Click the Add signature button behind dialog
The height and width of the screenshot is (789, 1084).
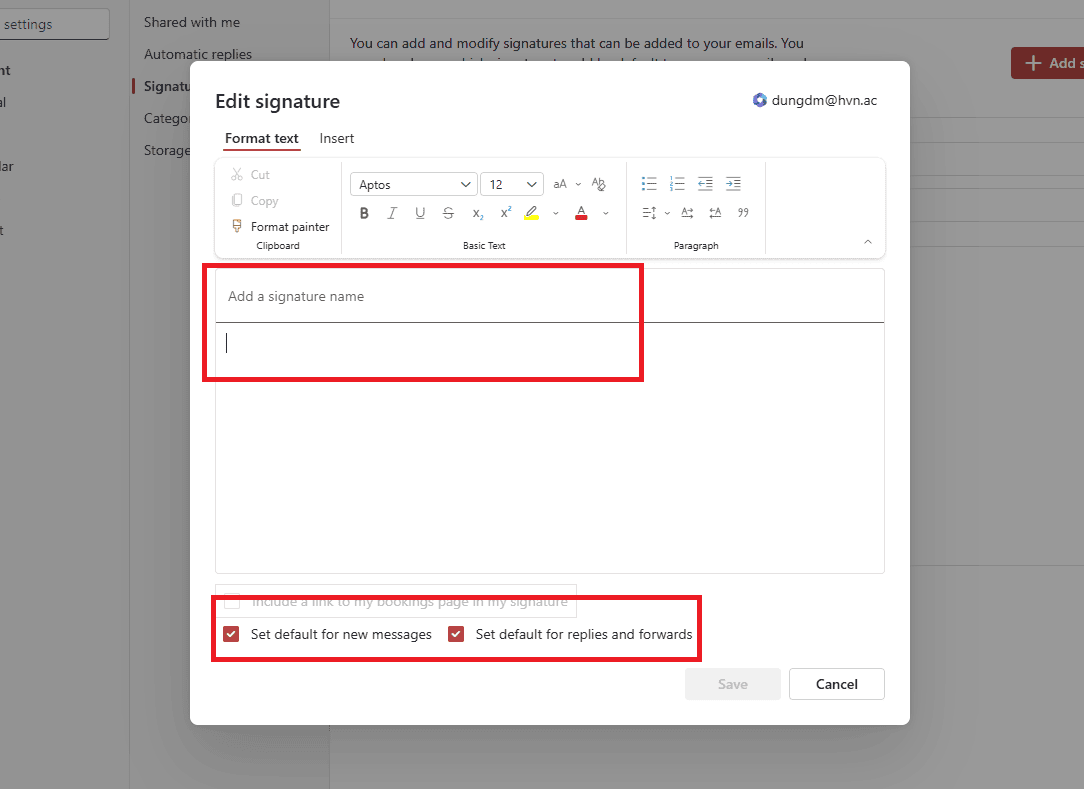(x=1047, y=63)
